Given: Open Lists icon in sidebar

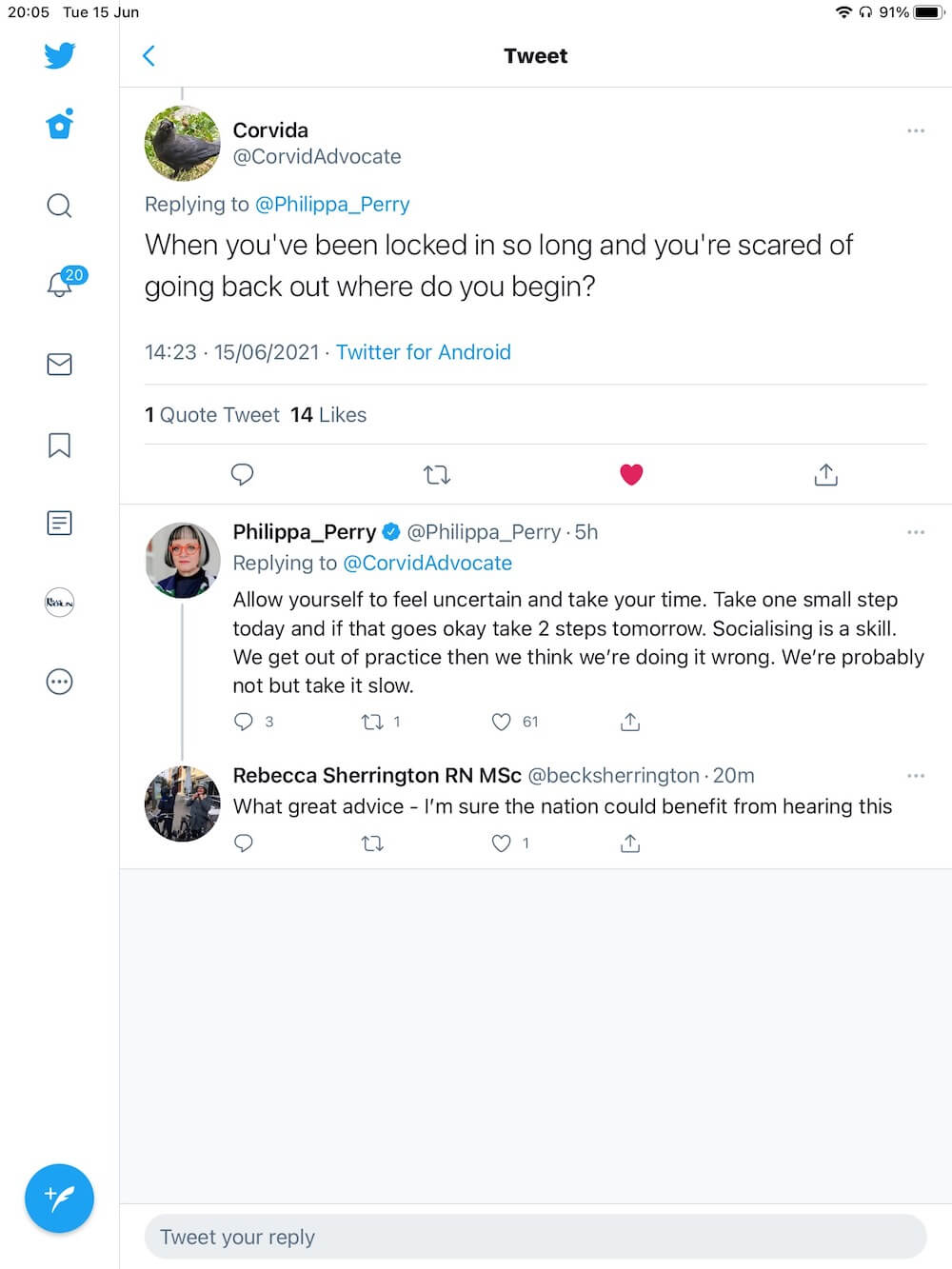Looking at the screenshot, I should (x=59, y=523).
